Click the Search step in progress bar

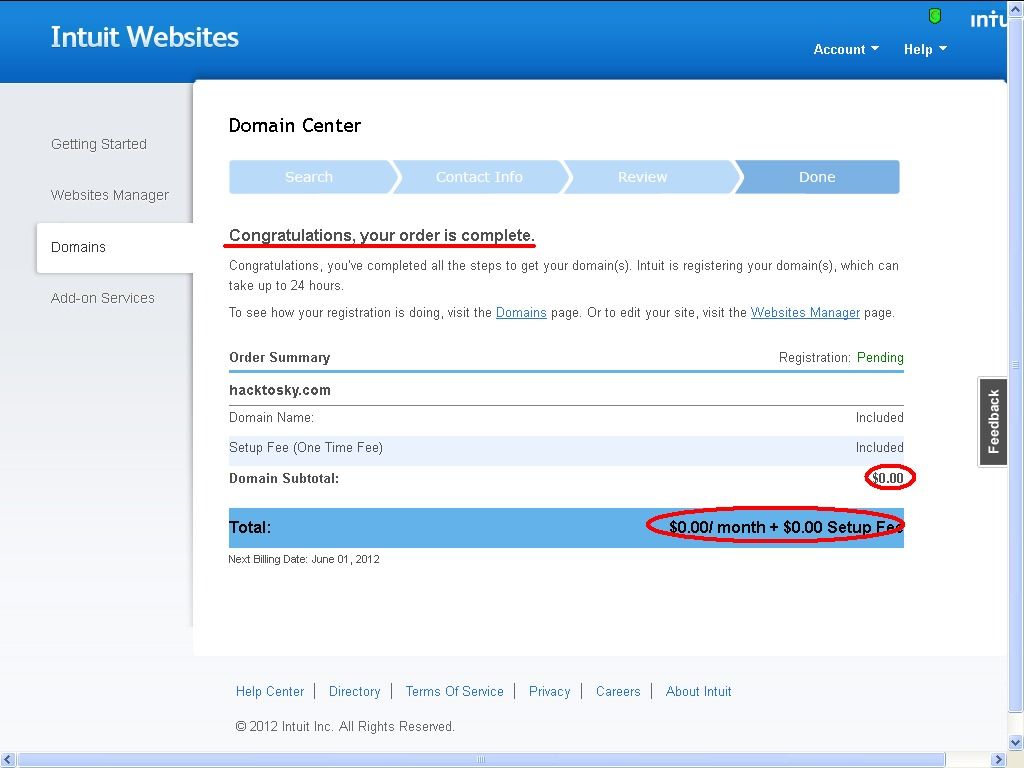(x=310, y=177)
